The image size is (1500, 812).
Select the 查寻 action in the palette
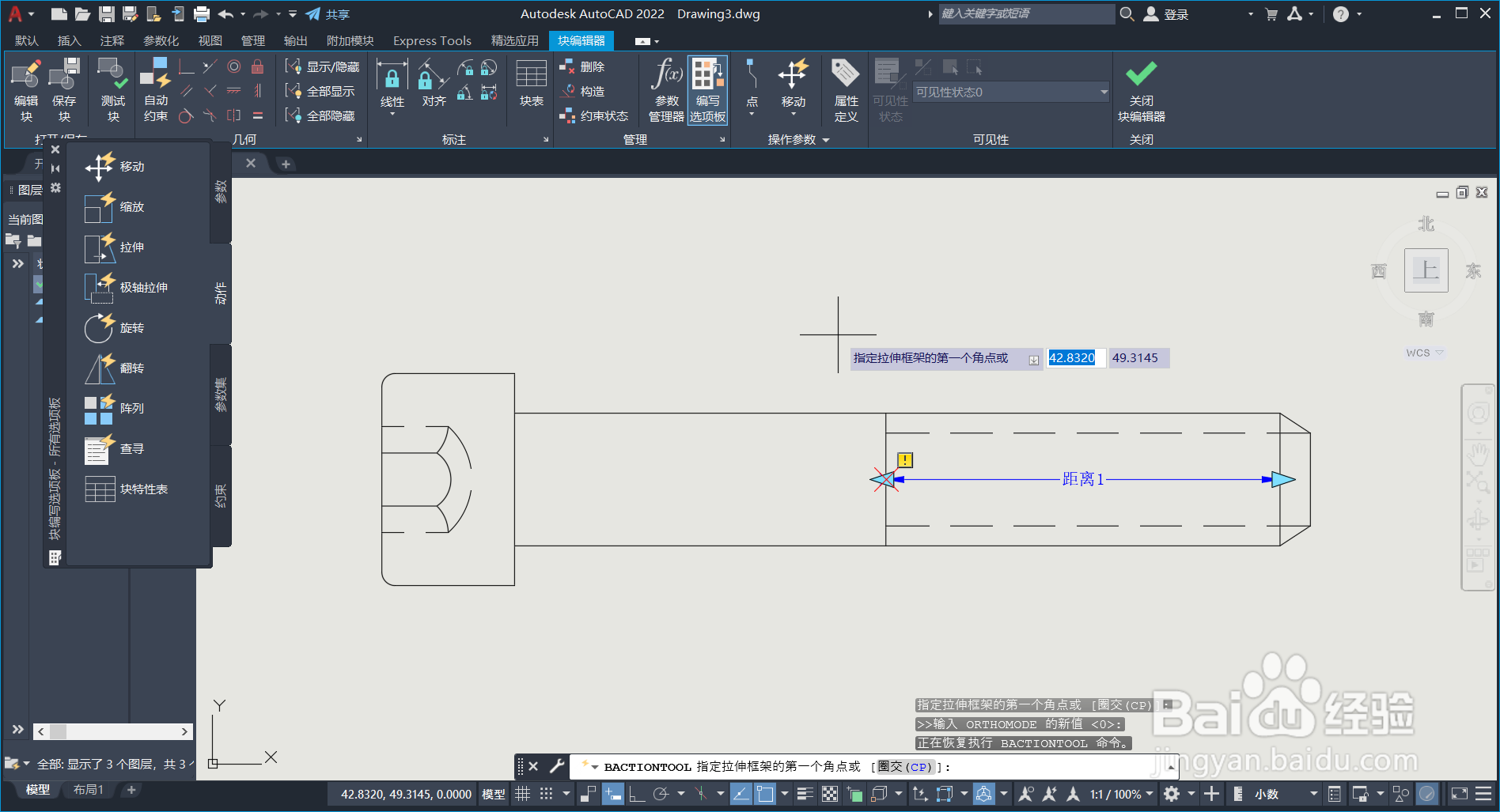click(116, 449)
